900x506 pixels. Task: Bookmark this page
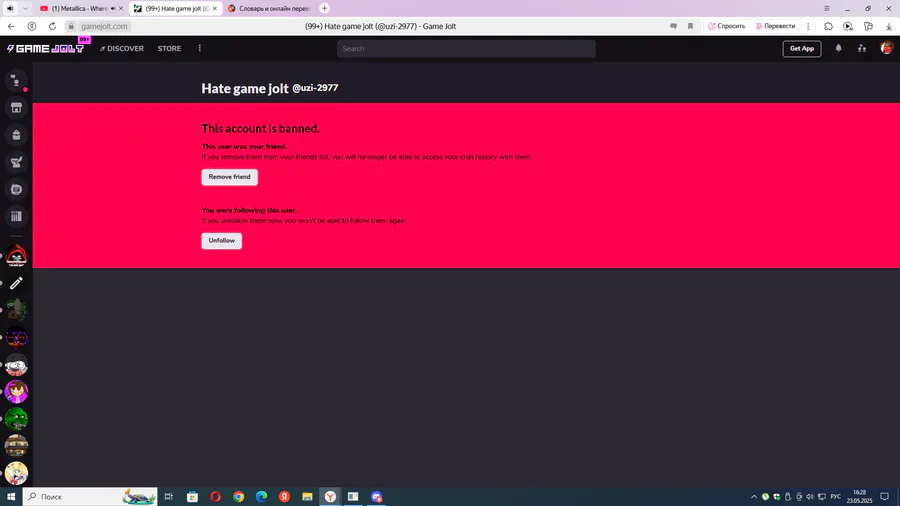tap(690, 26)
